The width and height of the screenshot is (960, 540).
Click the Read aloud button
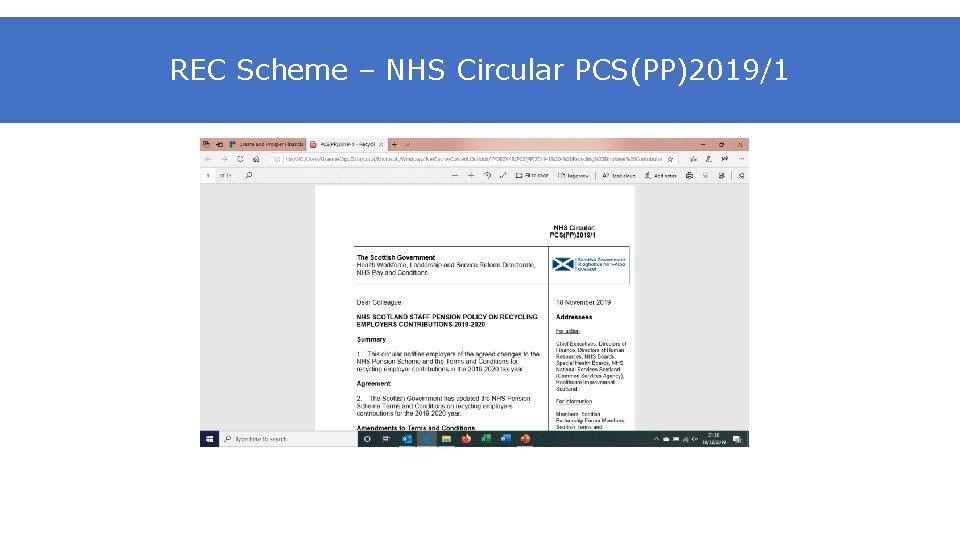[618, 176]
